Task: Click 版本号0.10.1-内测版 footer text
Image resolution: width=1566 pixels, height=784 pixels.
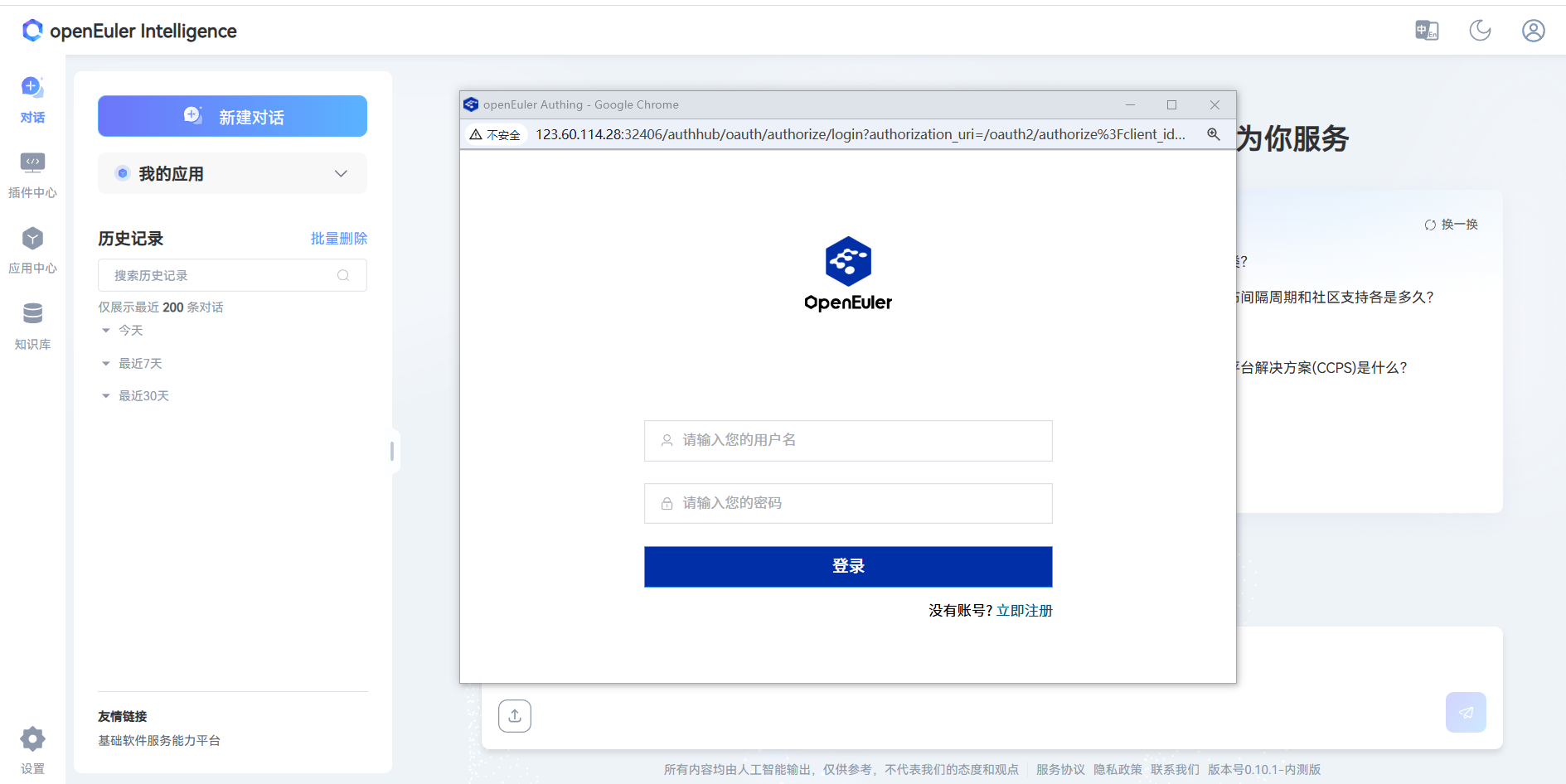Action: point(1263,769)
